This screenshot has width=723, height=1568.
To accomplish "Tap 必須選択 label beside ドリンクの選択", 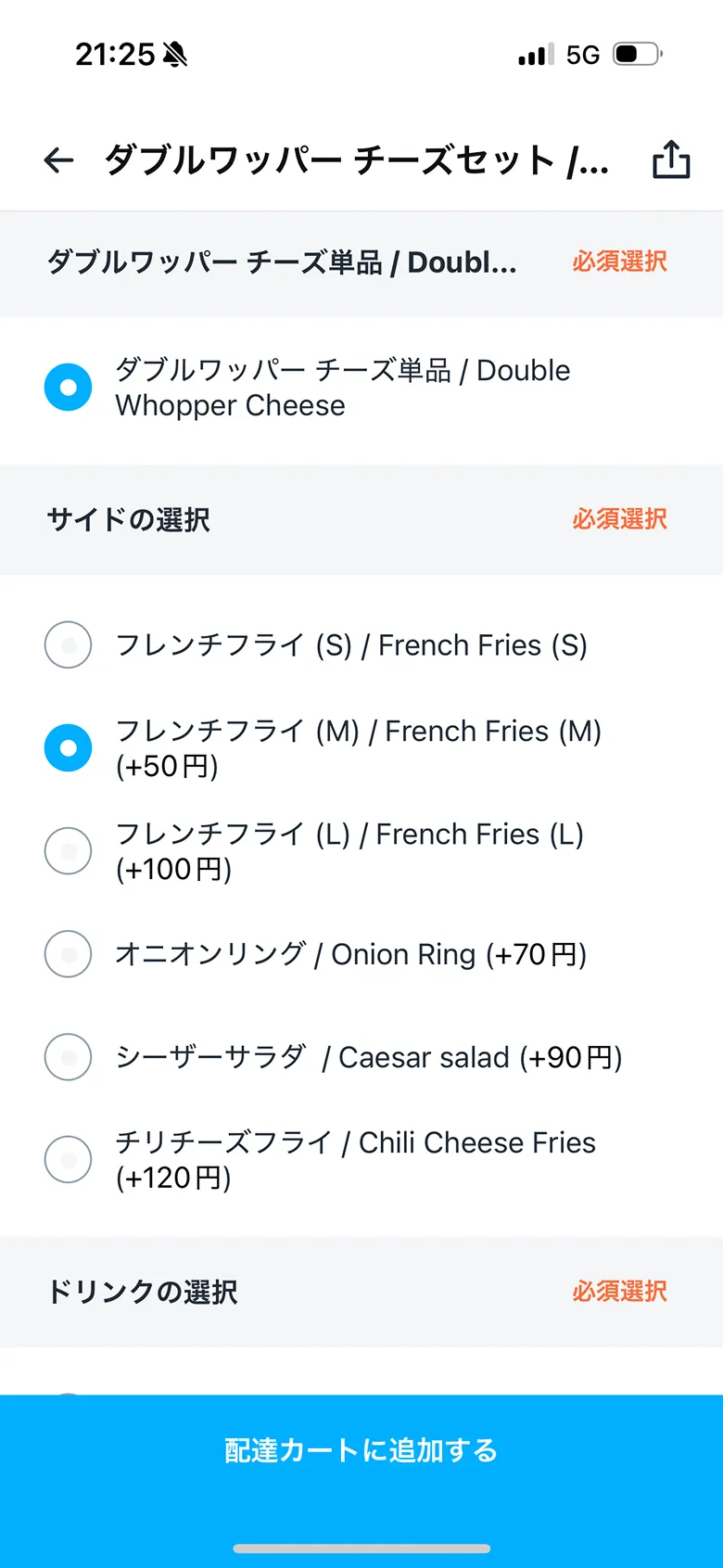I will tap(619, 1291).
